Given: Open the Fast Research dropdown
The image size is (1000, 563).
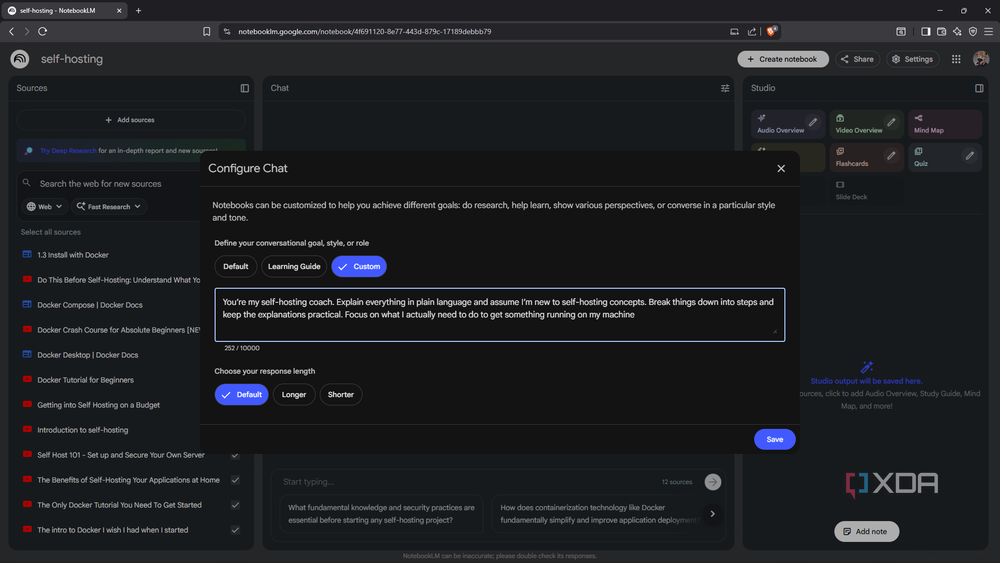Looking at the screenshot, I should (x=108, y=207).
